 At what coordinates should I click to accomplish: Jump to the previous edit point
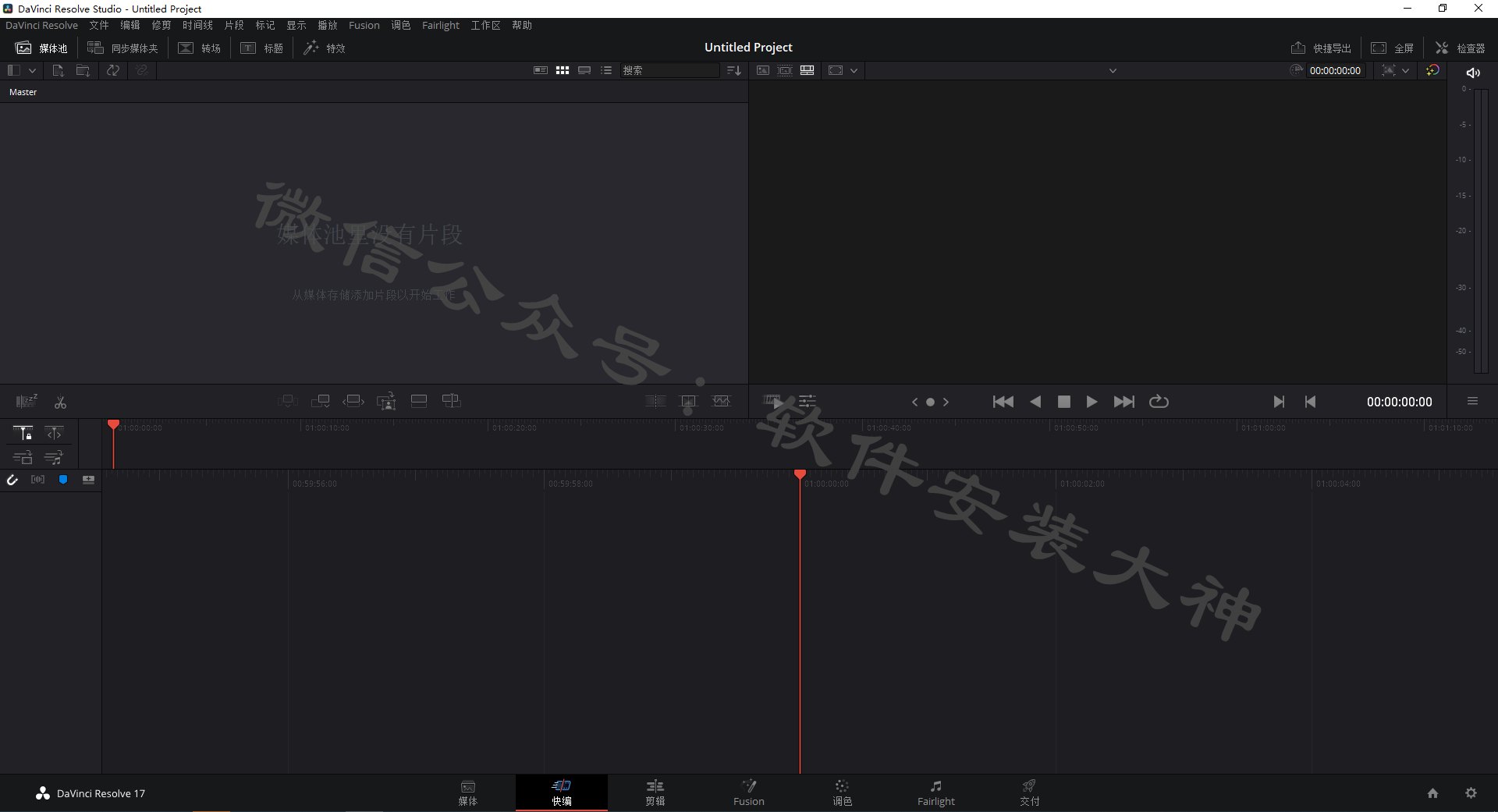1310,402
